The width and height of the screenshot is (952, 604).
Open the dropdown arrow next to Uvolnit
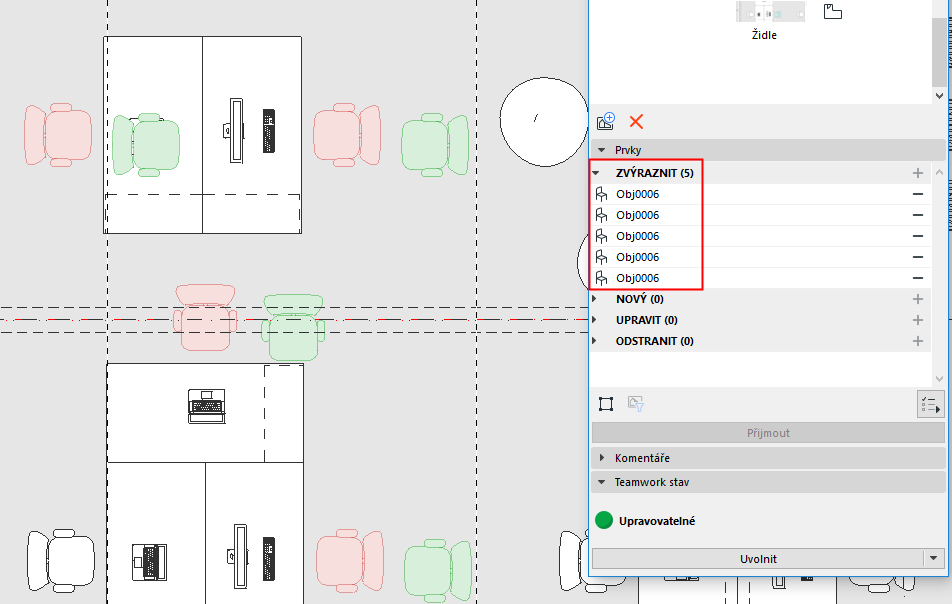[933, 558]
